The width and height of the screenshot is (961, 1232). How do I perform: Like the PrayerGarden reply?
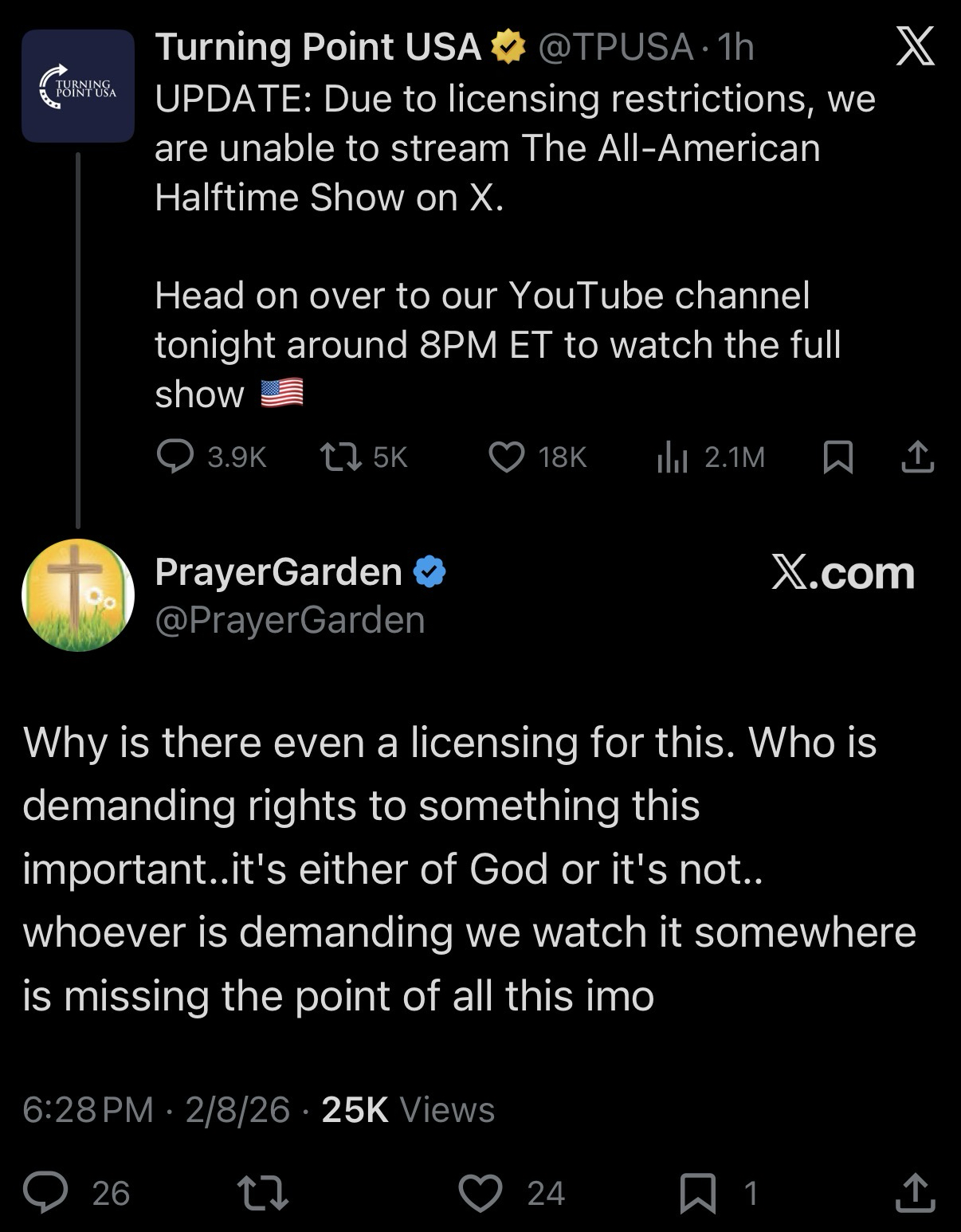pyautogui.click(x=481, y=1193)
